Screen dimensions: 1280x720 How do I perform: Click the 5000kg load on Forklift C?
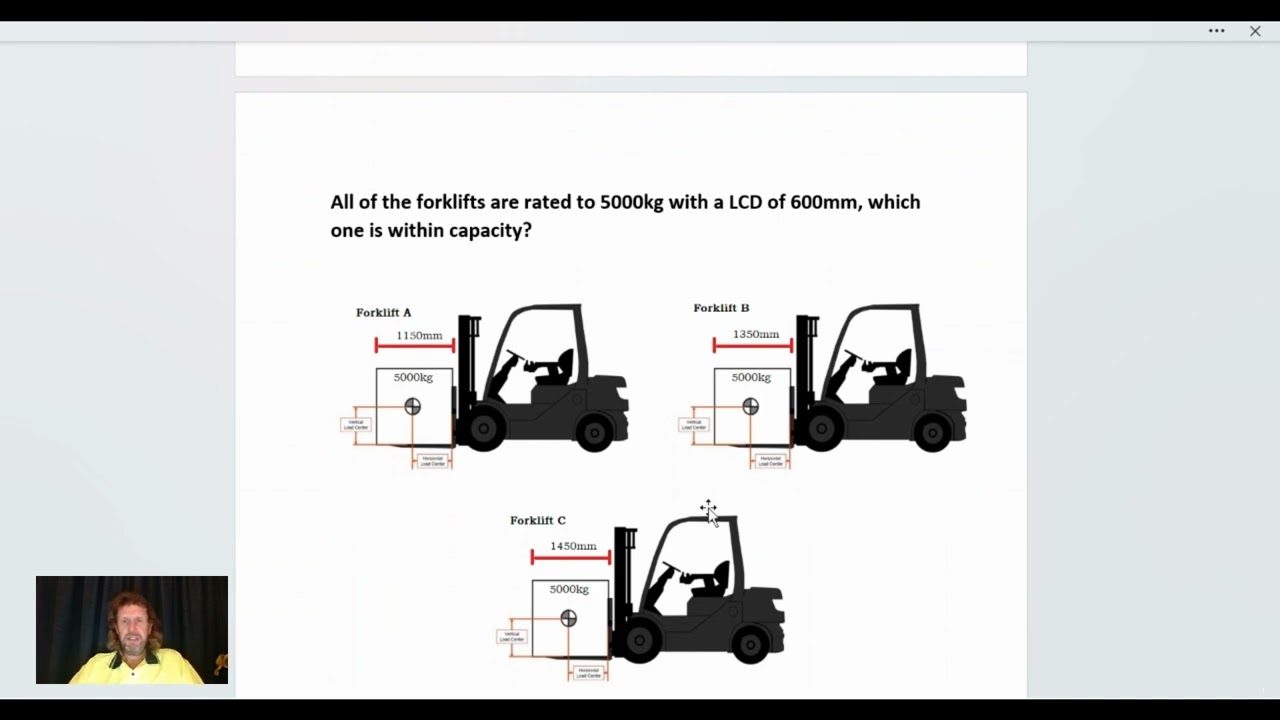(570, 618)
